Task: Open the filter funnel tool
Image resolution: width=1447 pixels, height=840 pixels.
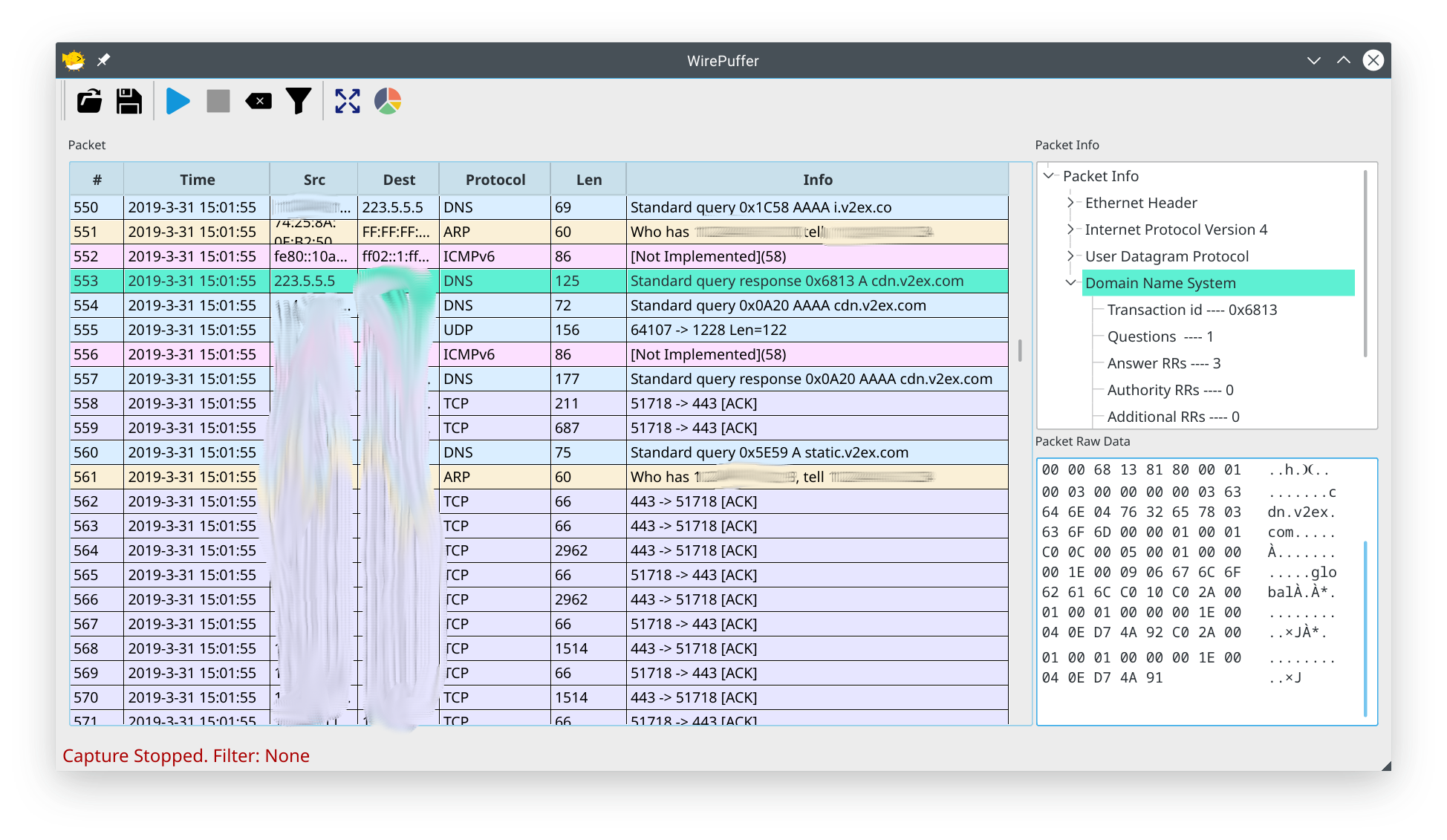Action: 299,101
